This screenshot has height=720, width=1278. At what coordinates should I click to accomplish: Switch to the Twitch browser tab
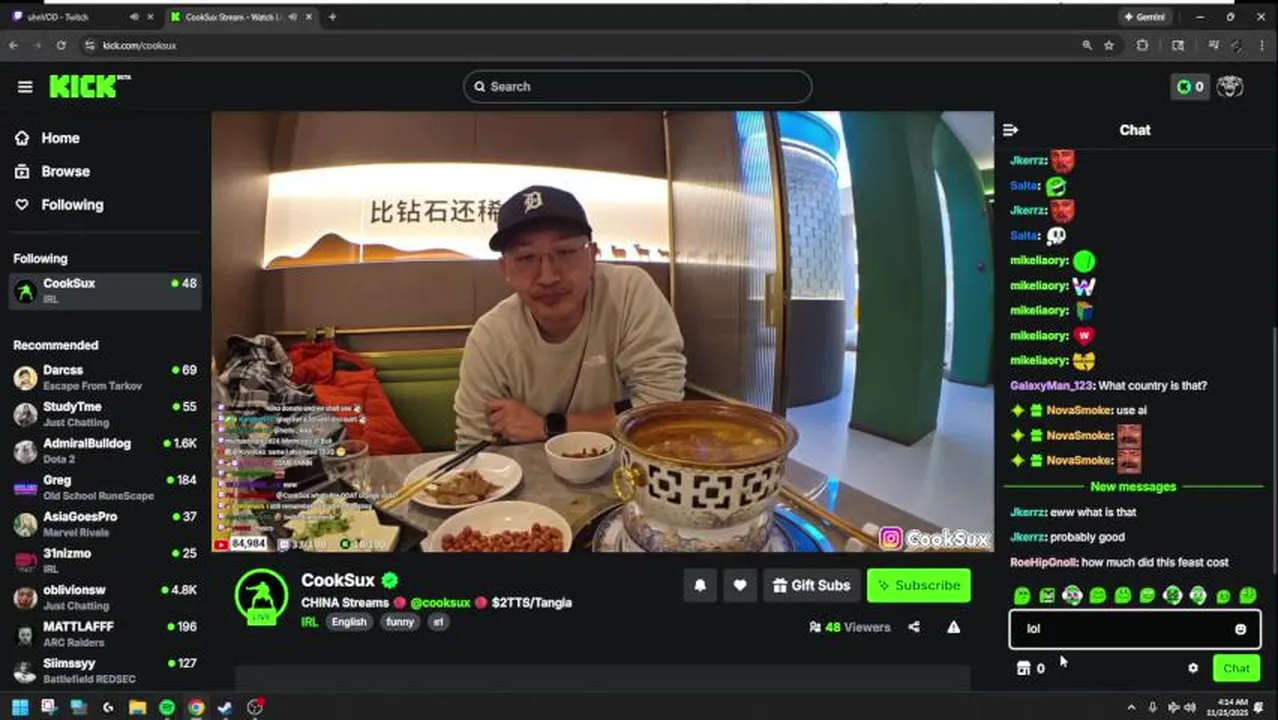coord(80,17)
